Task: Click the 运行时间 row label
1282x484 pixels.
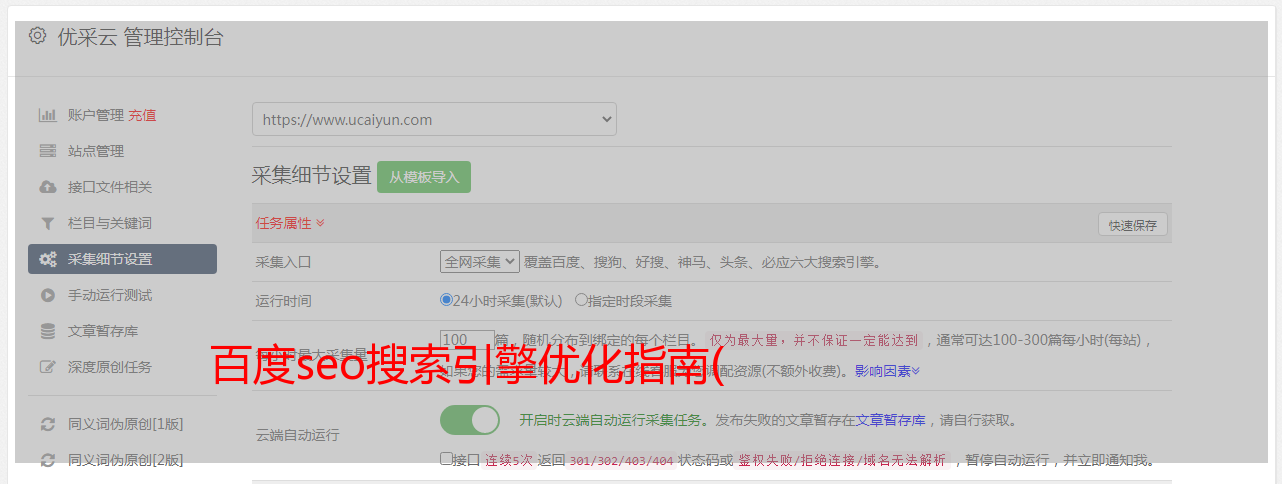Action: coord(284,300)
